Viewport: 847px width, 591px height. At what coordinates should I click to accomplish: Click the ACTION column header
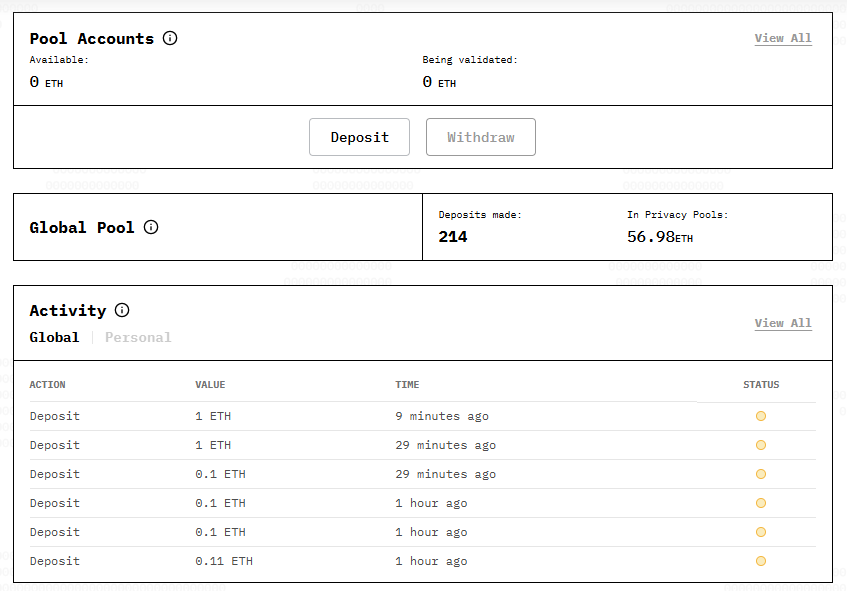(x=47, y=385)
